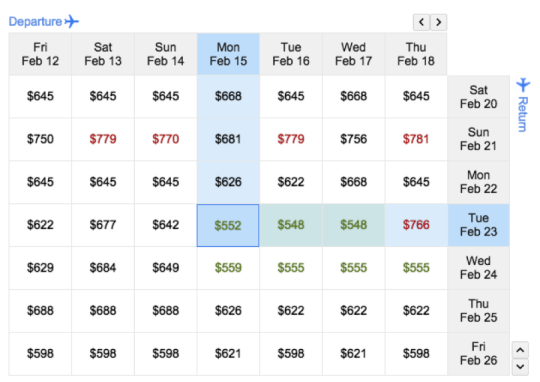Viewport: 540px width, 382px height.
Task: Click the Return airplane icon
Action: pyautogui.click(x=523, y=85)
